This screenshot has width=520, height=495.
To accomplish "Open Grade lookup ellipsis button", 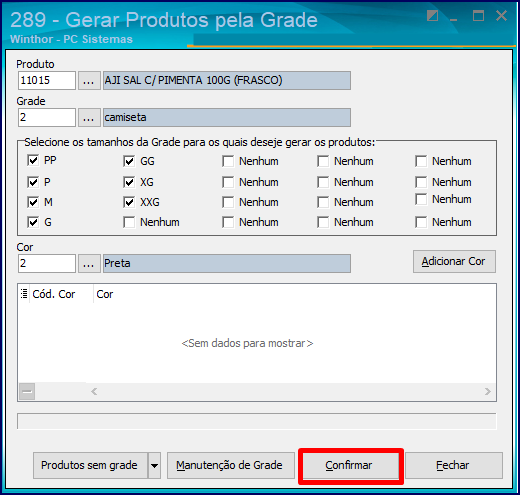I will tap(89, 118).
